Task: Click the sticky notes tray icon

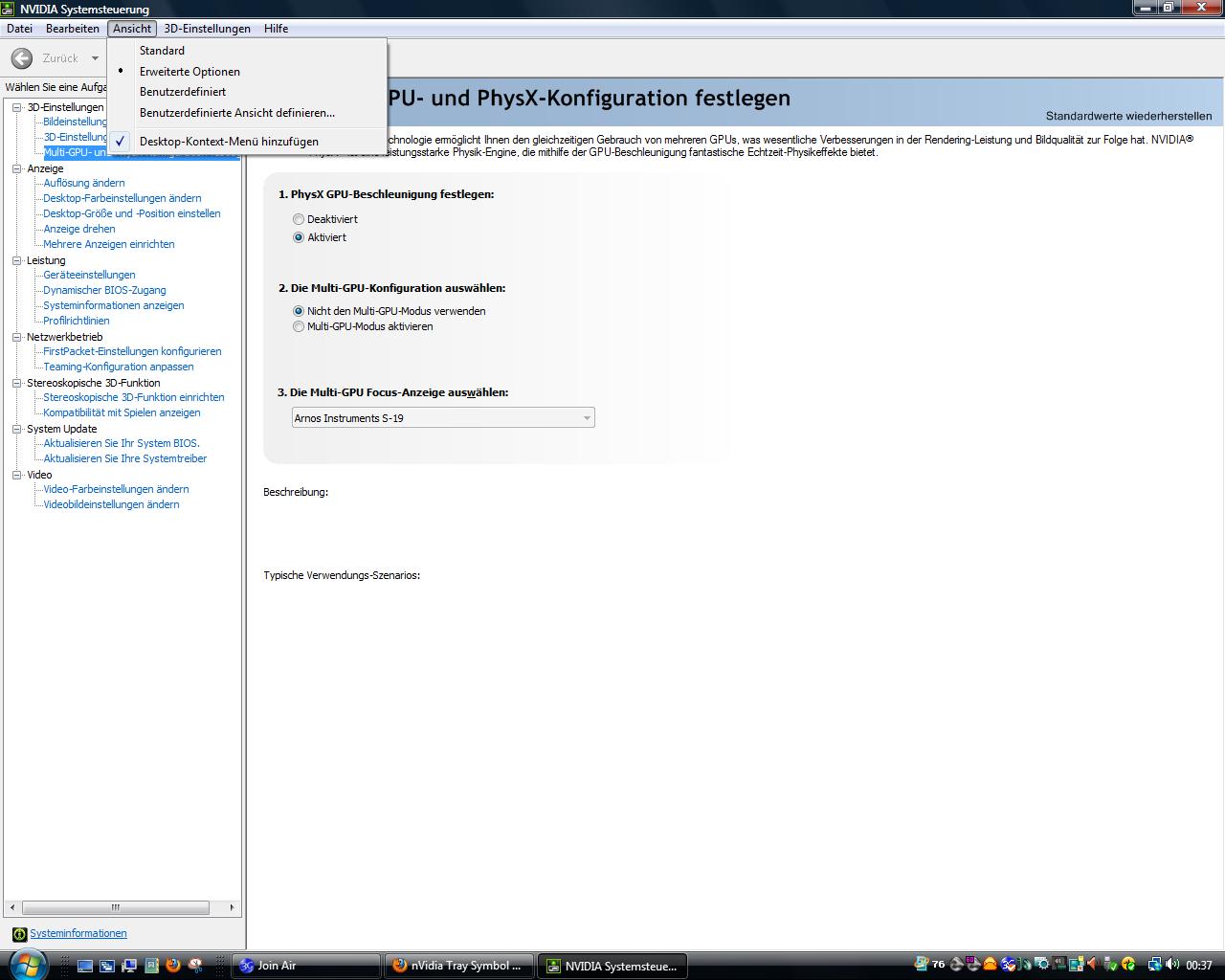Action: 1077,965
